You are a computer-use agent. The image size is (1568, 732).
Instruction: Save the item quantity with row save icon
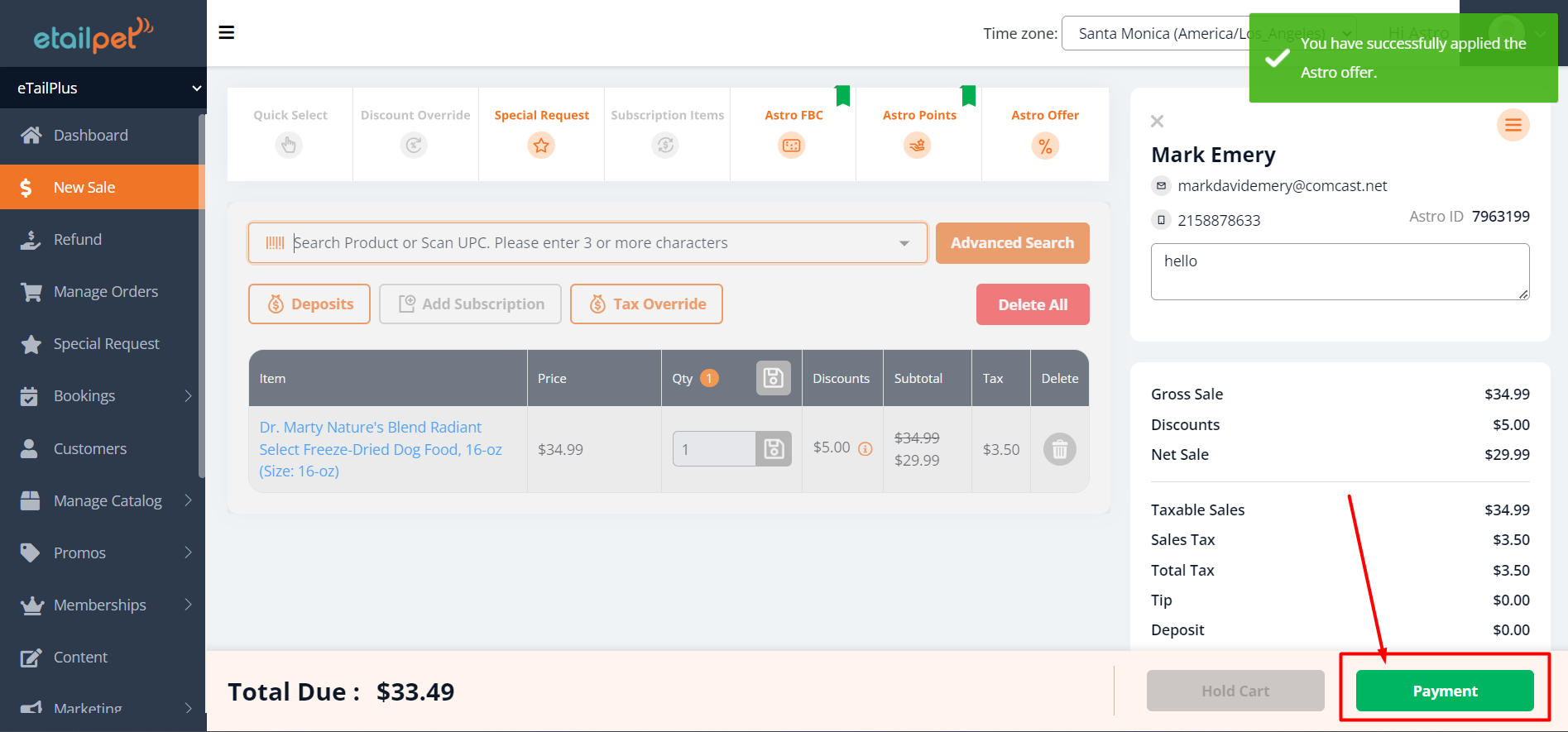coord(774,449)
